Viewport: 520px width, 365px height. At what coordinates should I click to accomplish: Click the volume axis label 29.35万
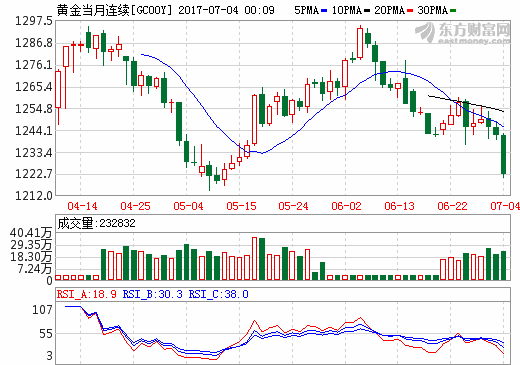tap(31, 245)
